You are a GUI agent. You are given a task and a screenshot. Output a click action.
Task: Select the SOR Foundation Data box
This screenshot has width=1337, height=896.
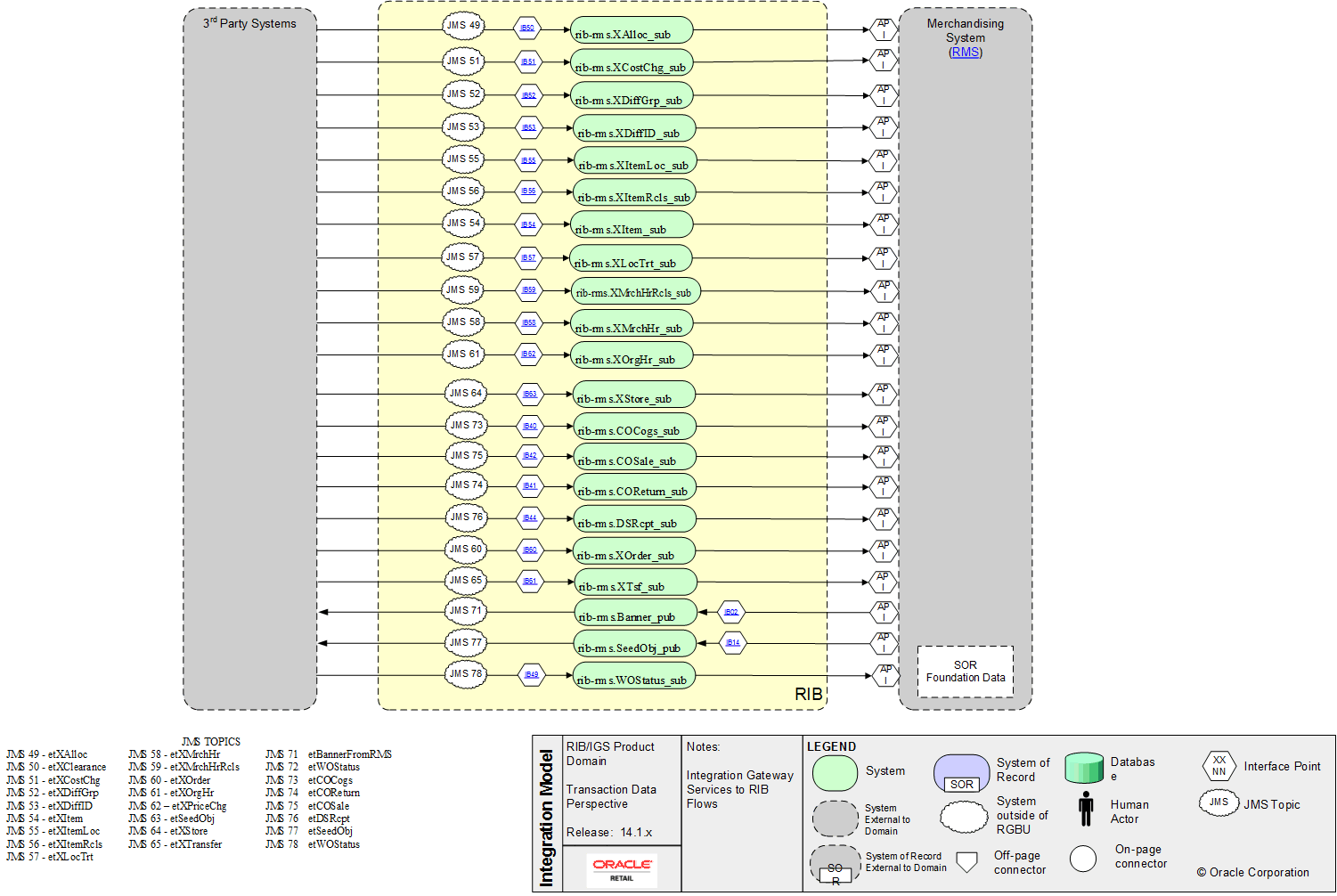pos(965,670)
